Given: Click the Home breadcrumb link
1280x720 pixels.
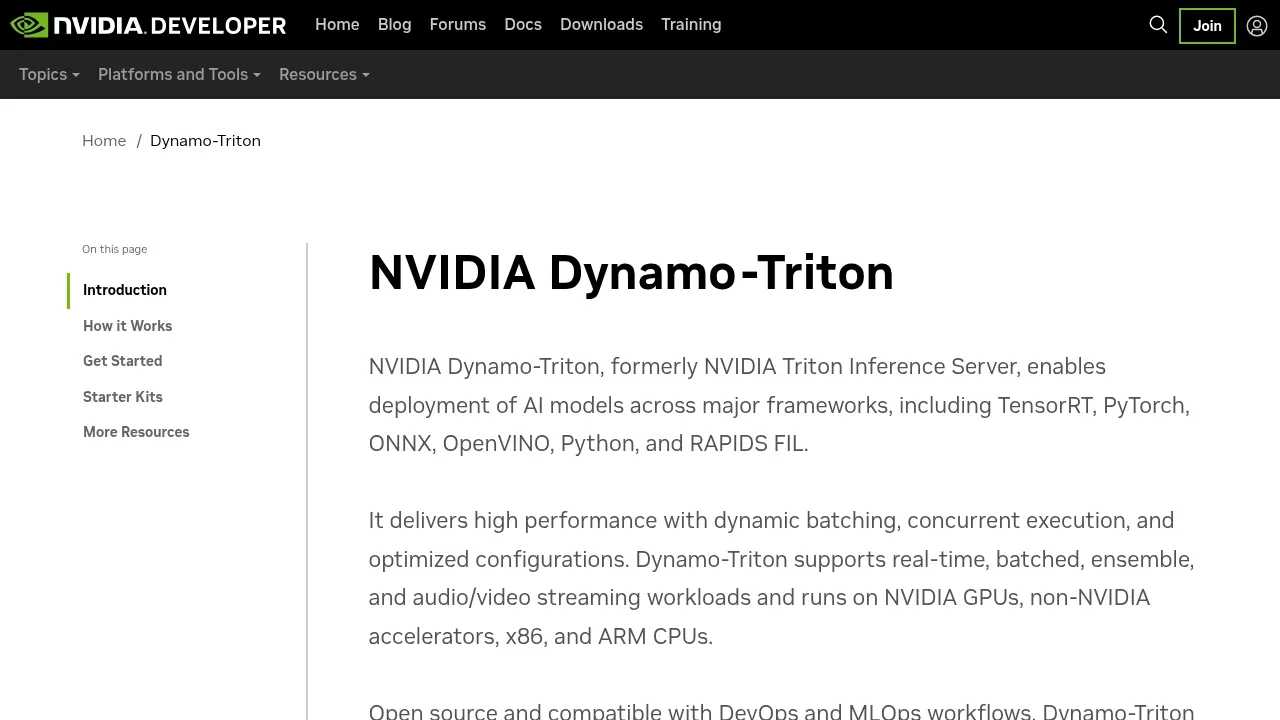Looking at the screenshot, I should pyautogui.click(x=104, y=141).
